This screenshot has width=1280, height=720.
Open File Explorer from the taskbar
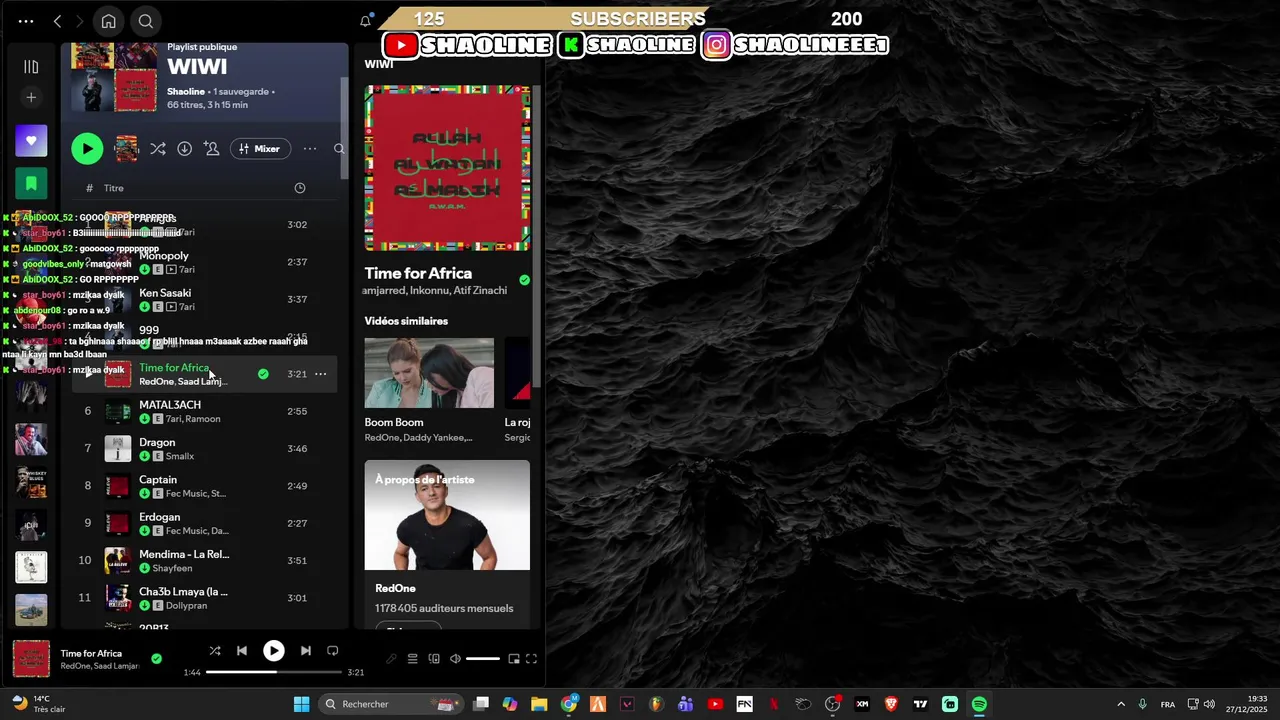(539, 704)
